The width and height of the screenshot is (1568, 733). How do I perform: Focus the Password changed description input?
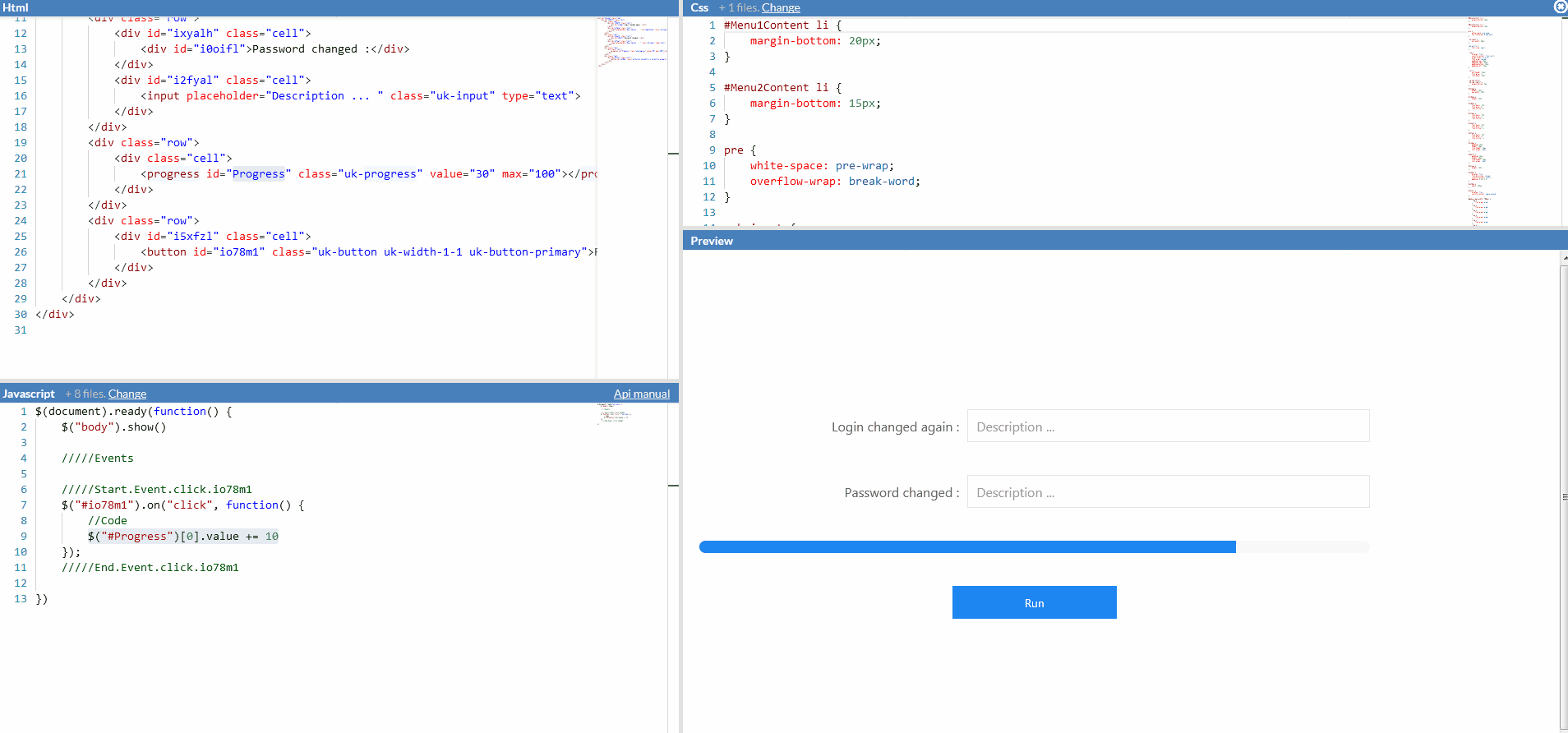pyautogui.click(x=1167, y=492)
